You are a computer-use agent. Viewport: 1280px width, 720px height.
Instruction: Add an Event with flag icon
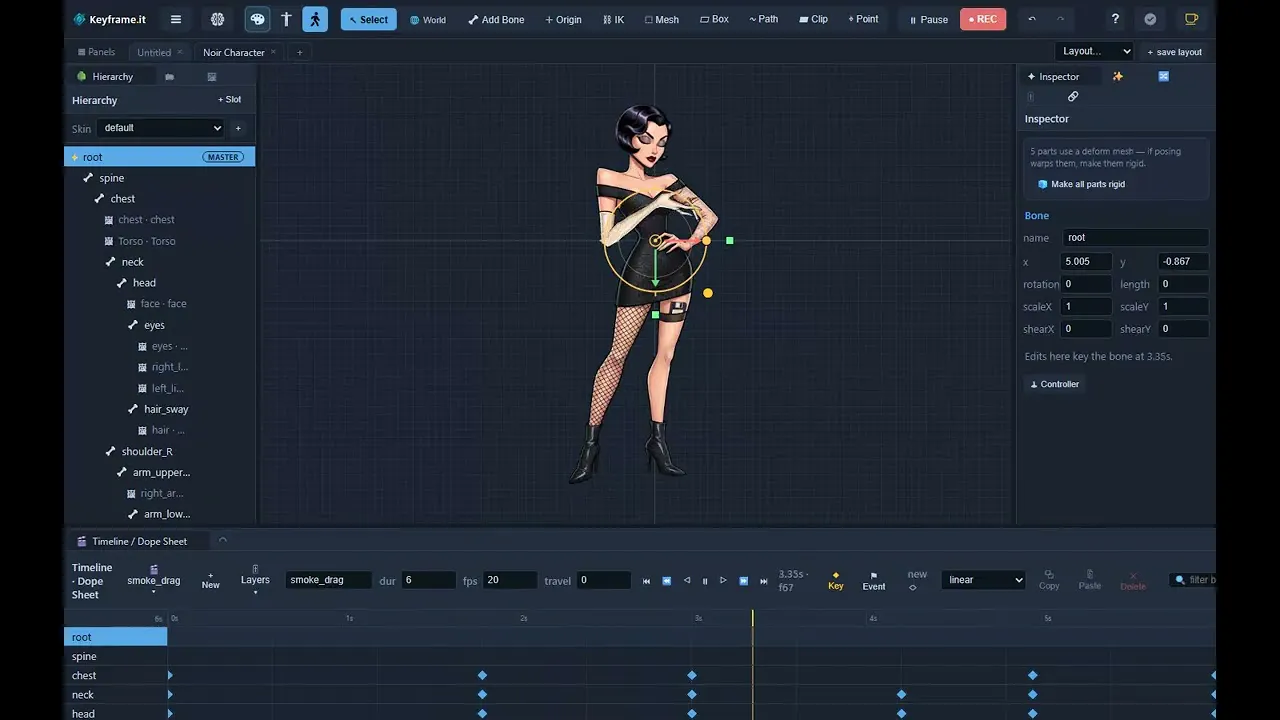[874, 581]
